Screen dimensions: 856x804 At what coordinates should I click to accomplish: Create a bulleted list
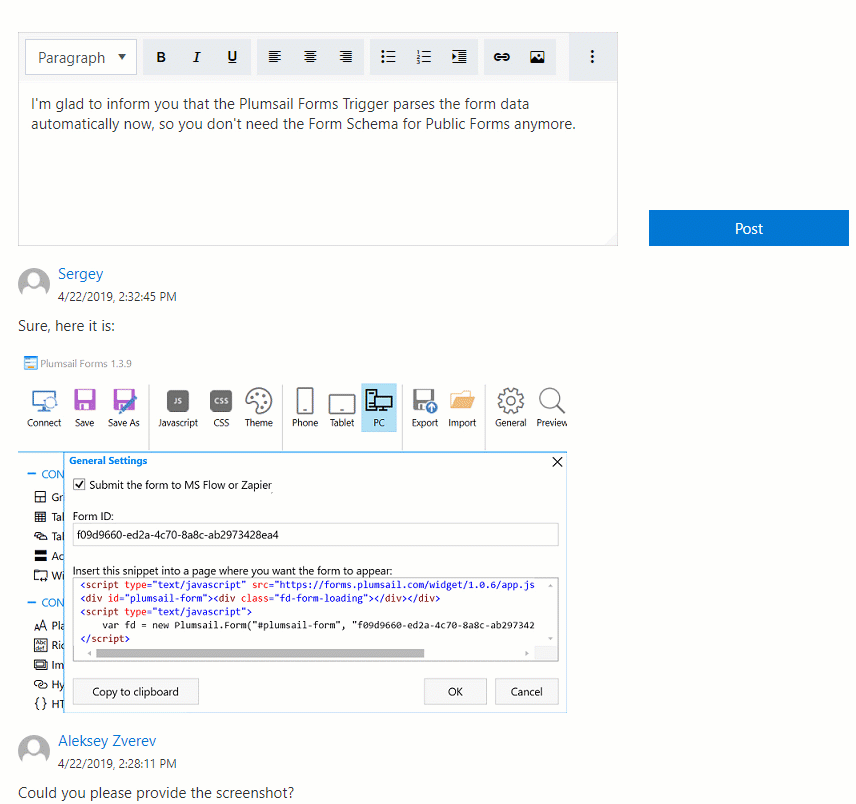[388, 57]
